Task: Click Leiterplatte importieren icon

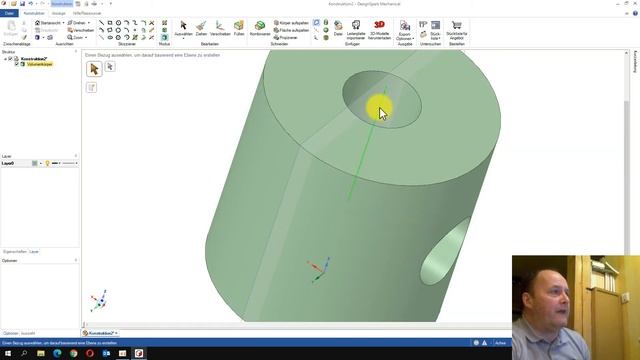Action: (x=356, y=29)
